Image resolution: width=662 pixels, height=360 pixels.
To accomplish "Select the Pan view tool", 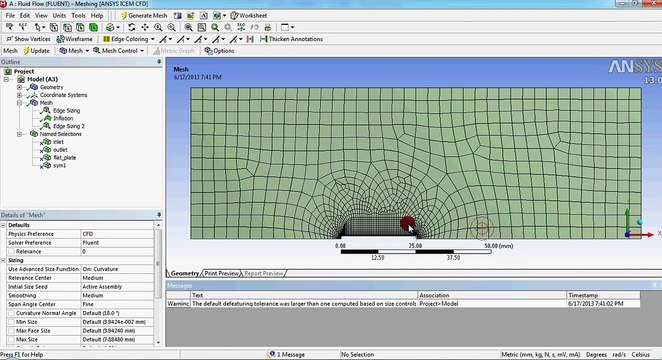I will click(145, 27).
